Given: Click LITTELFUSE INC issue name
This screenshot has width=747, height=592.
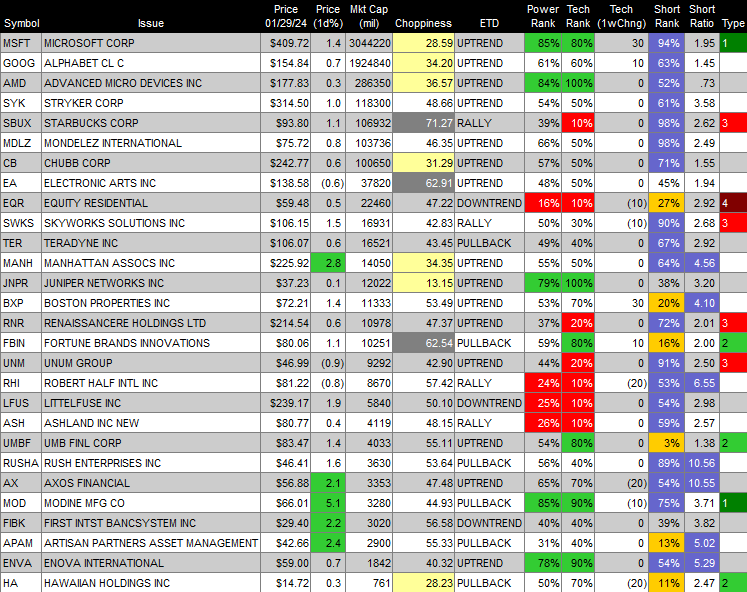Looking at the screenshot, I should 82,403.
